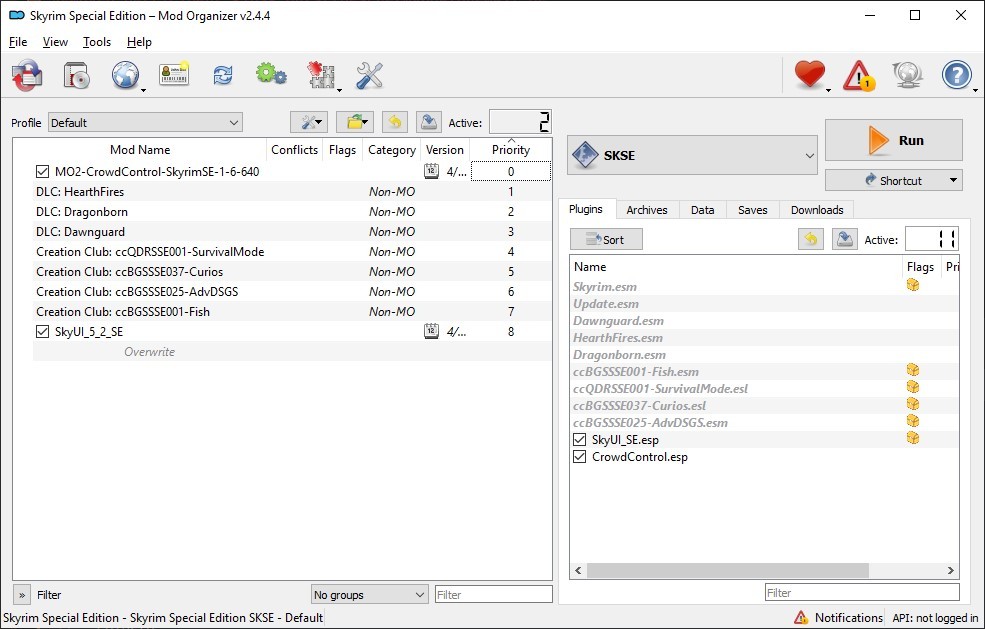Click the Update globe monitor icon

click(x=907, y=75)
